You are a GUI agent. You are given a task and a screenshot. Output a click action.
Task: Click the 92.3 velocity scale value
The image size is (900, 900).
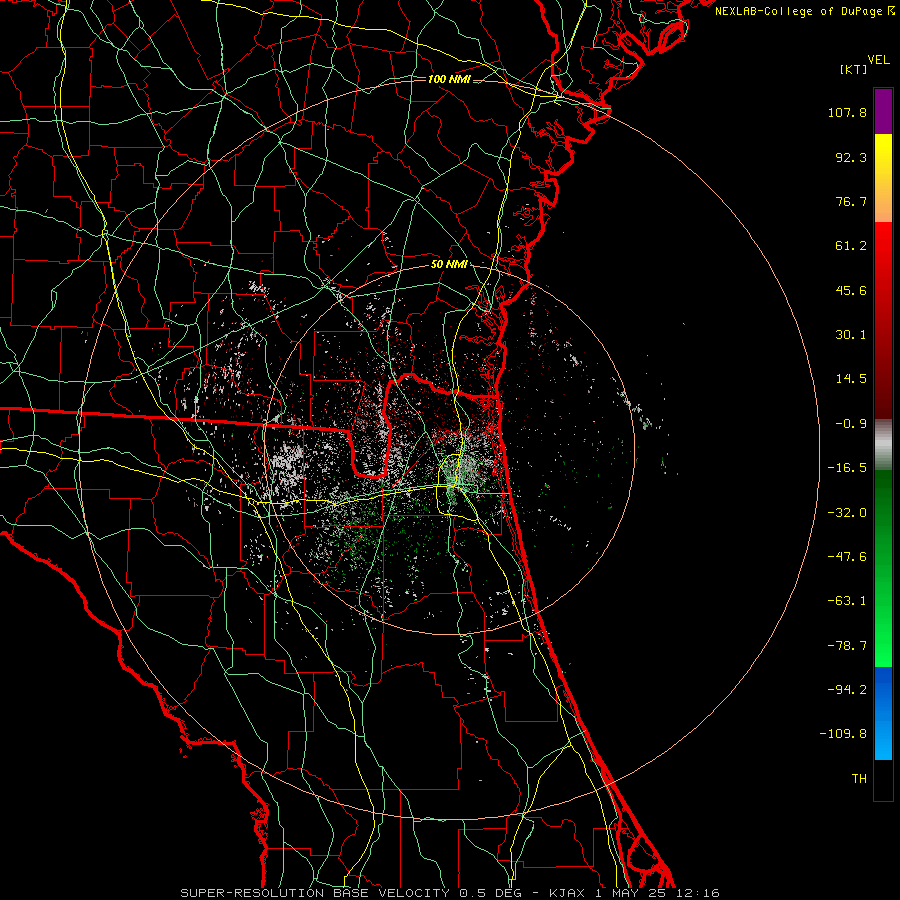[851, 157]
